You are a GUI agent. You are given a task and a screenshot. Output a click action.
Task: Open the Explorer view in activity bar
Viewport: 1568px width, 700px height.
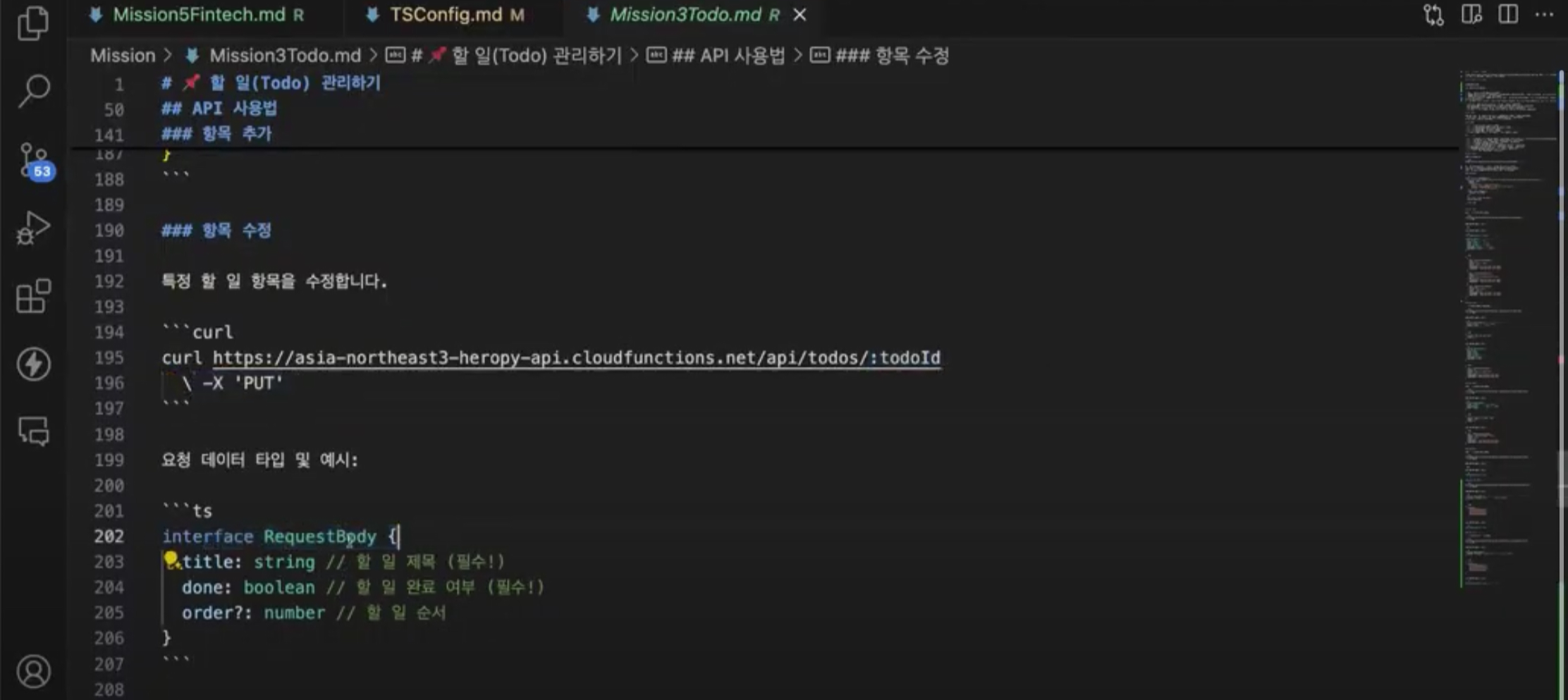point(33,23)
